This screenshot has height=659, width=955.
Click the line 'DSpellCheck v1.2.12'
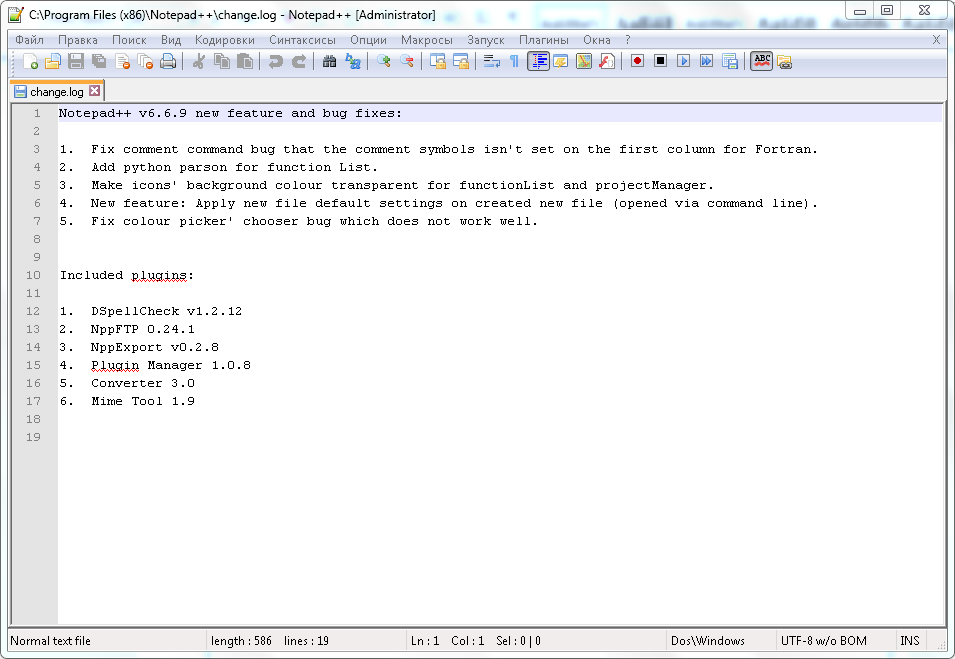pyautogui.click(x=166, y=311)
